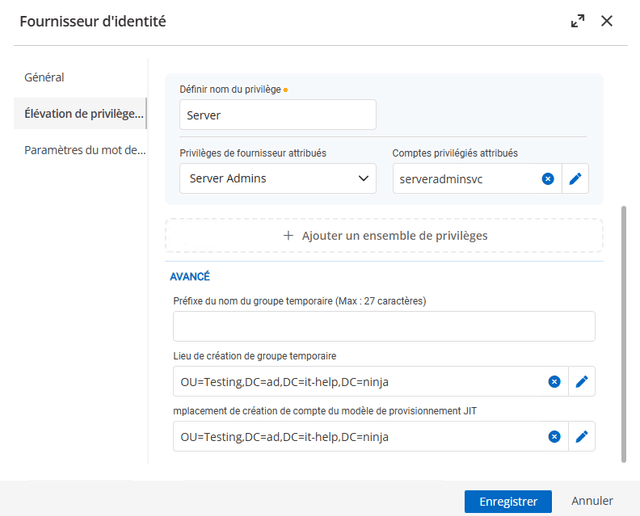640x516 pixels.
Task: Open the Server Admins privileges dropdown
Action: [x=277, y=179]
